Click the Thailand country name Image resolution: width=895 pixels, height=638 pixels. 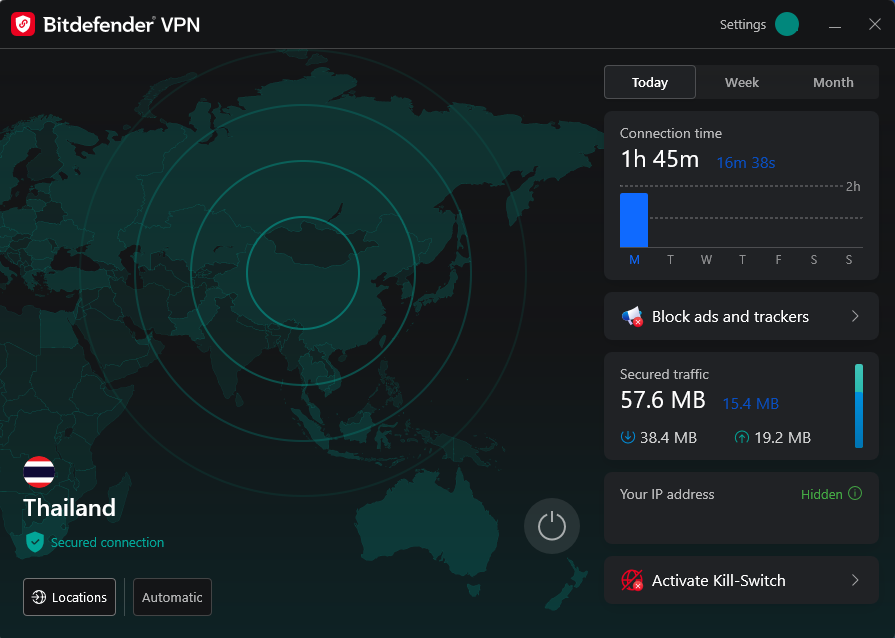tap(69, 507)
